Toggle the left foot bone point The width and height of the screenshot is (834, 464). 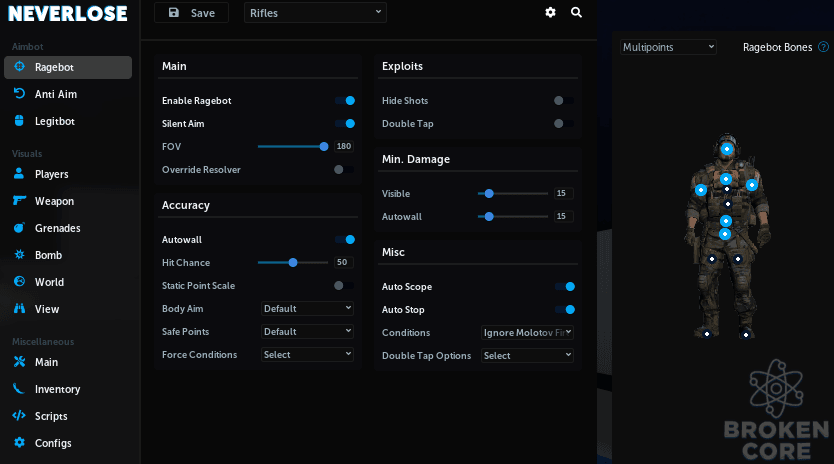(707, 334)
